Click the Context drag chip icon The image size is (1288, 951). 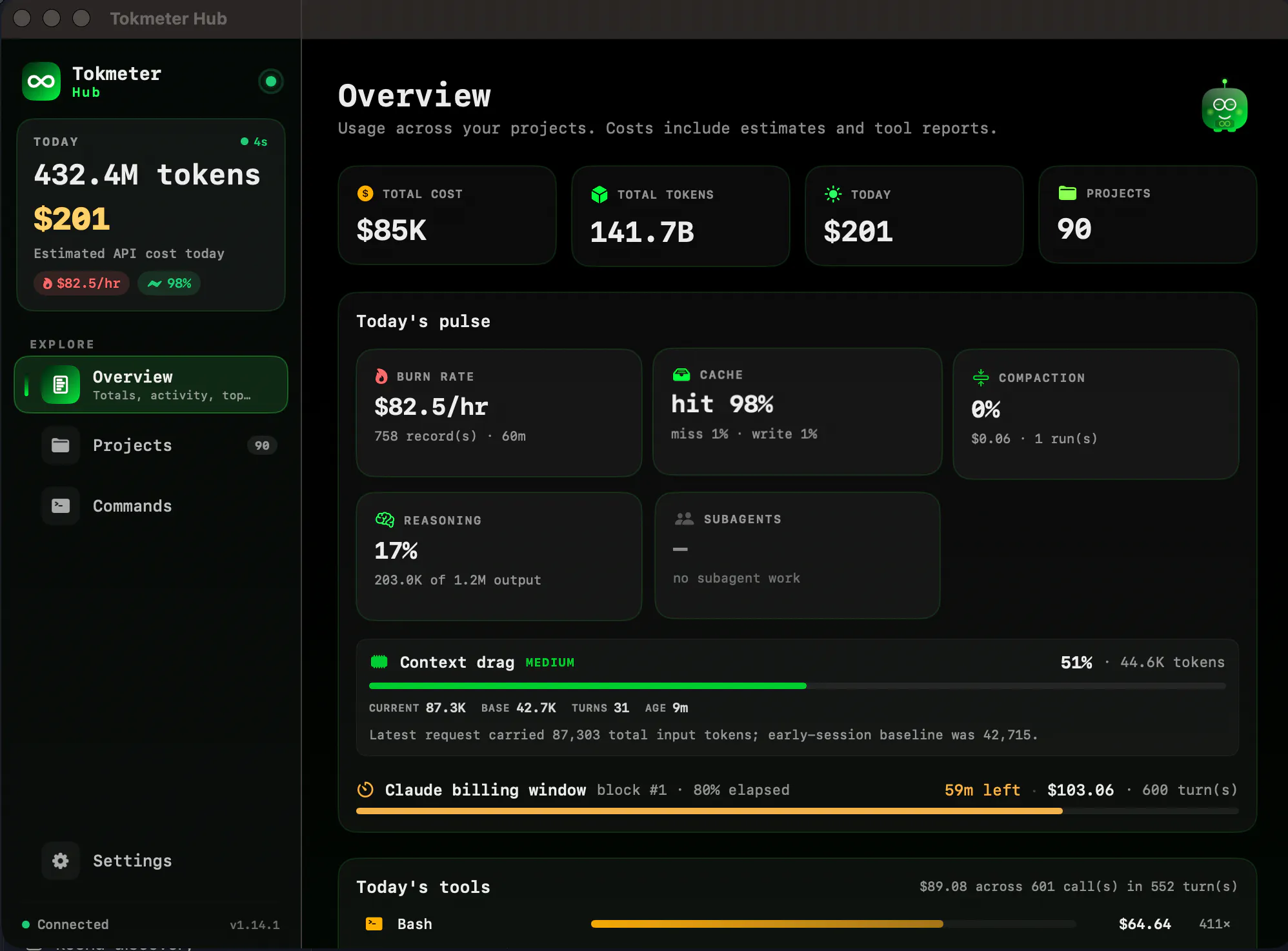379,662
